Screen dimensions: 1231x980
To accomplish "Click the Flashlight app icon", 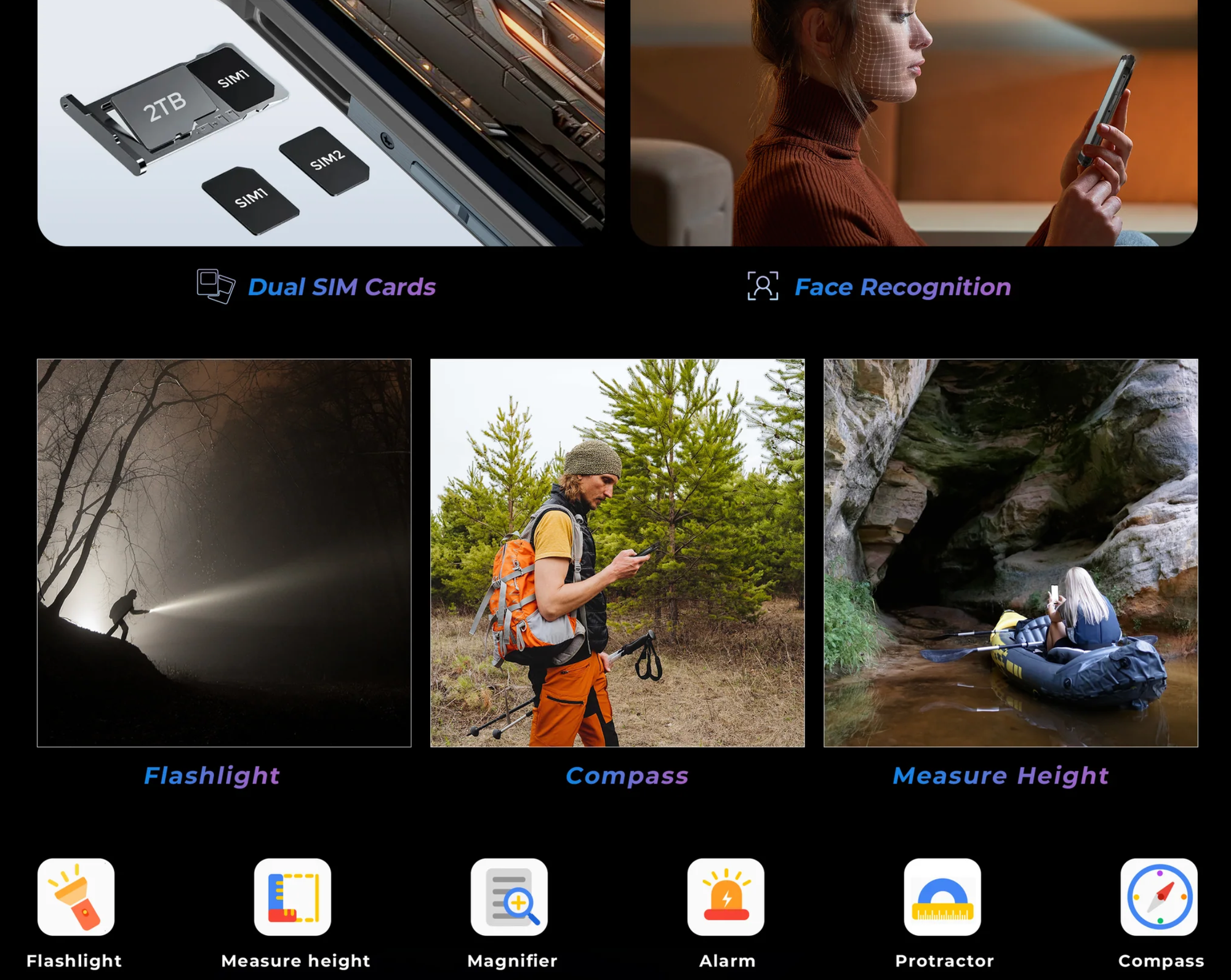I will click(x=76, y=896).
